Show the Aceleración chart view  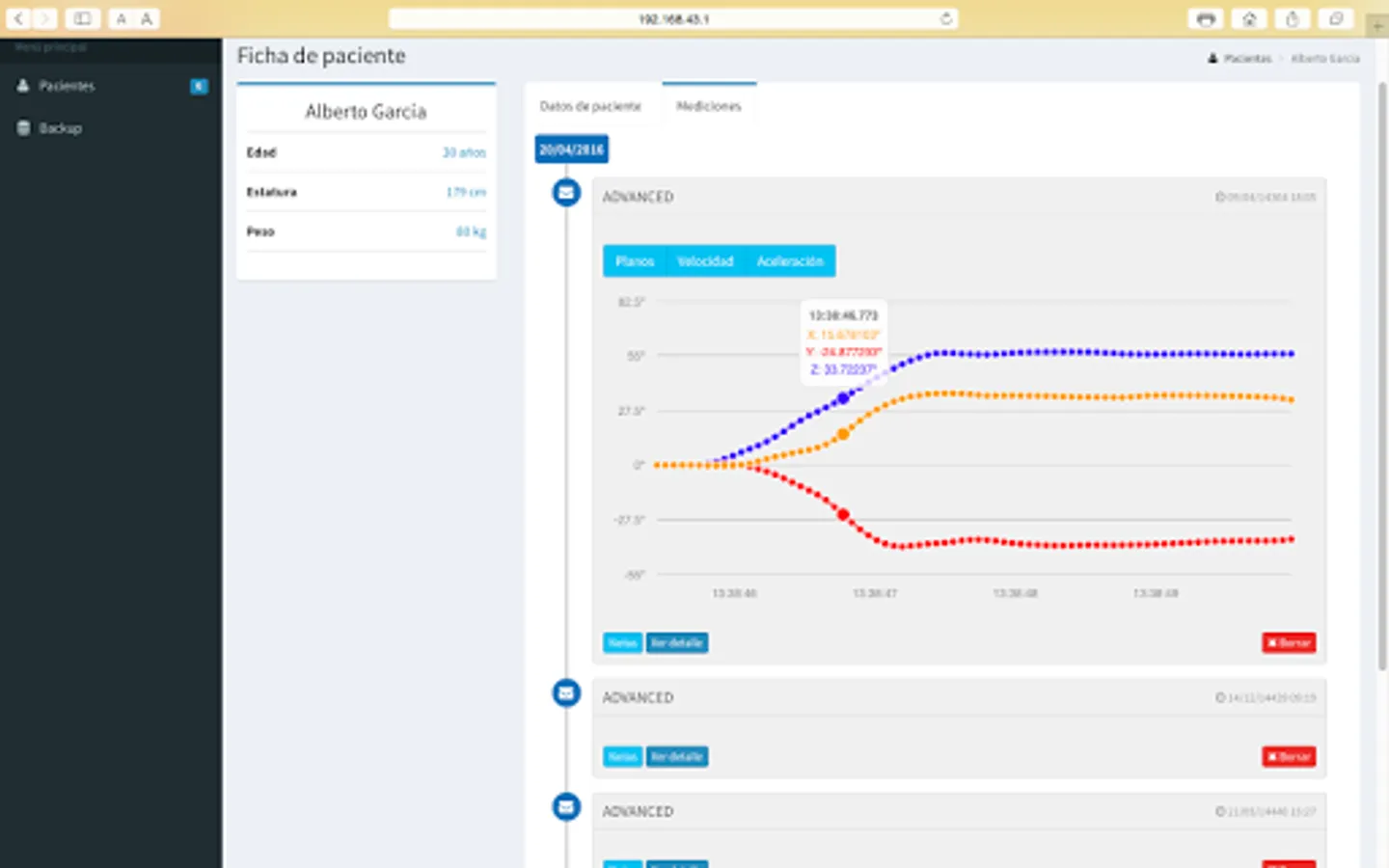(x=790, y=261)
